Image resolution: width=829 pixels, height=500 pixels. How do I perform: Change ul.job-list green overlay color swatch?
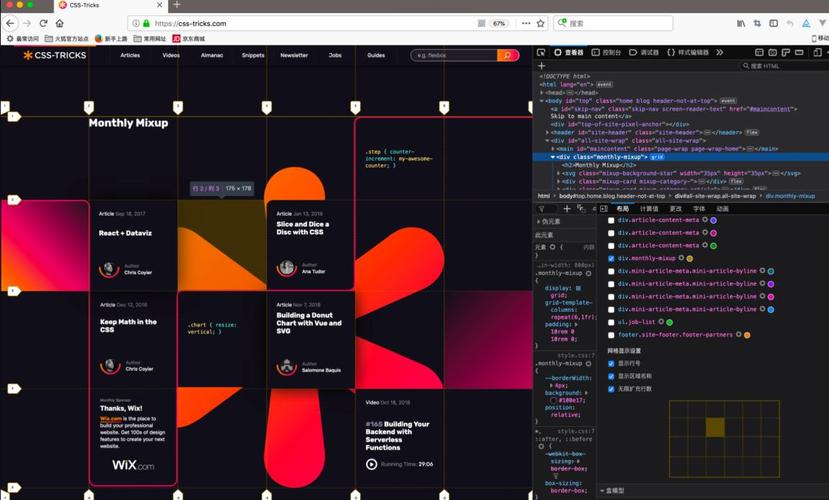pos(669,322)
